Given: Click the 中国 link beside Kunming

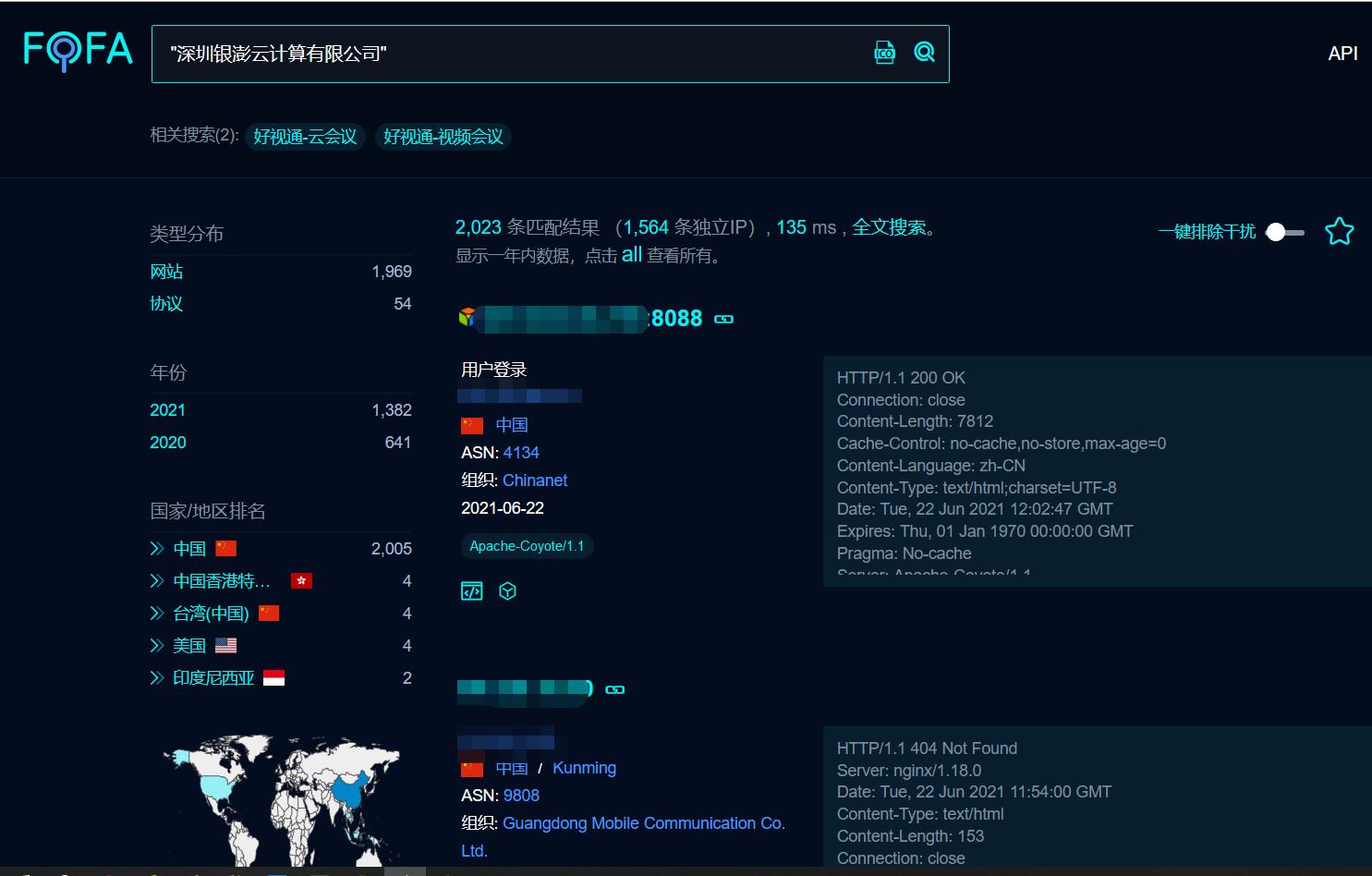Looking at the screenshot, I should tap(512, 769).
